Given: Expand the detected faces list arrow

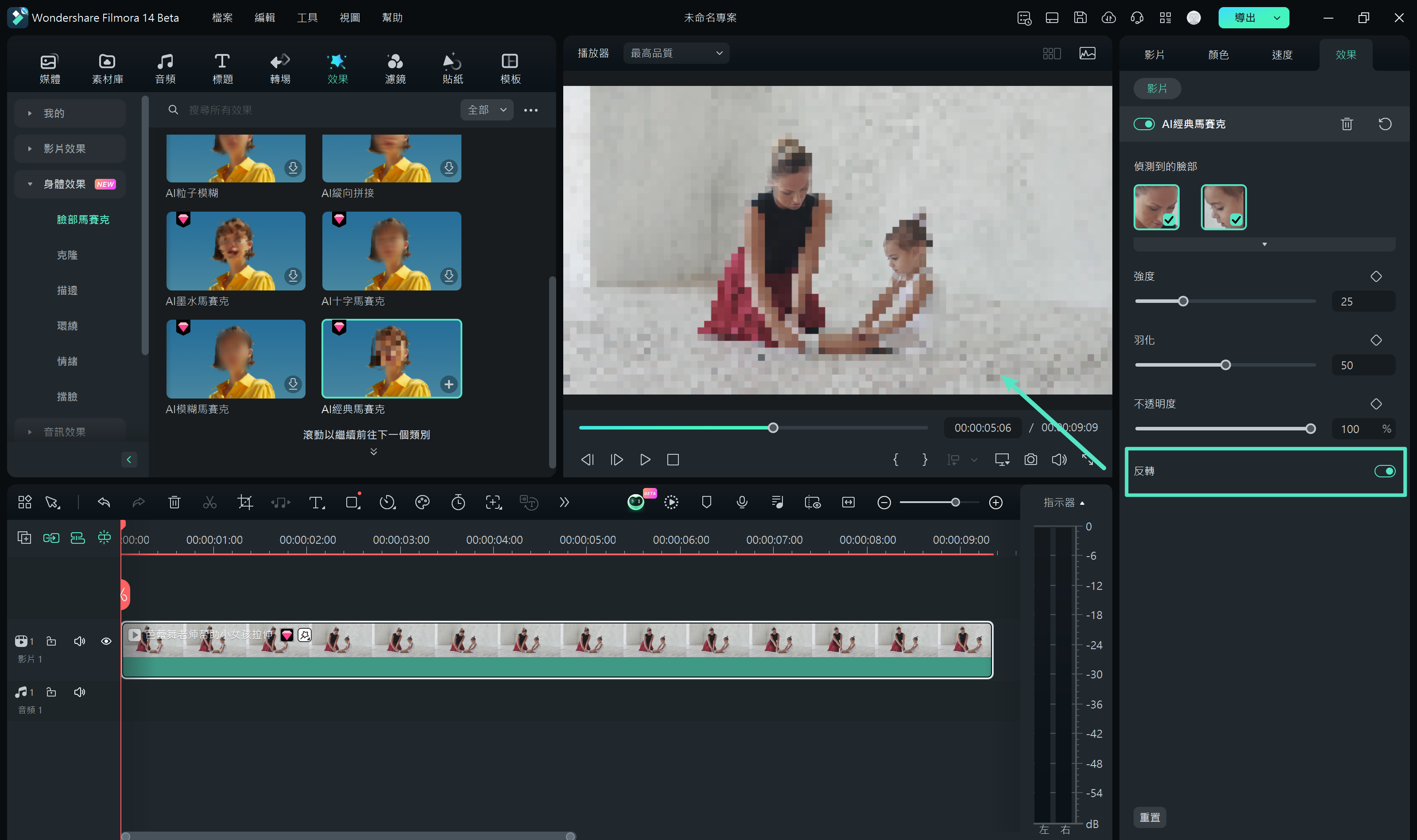Looking at the screenshot, I should pos(1264,244).
